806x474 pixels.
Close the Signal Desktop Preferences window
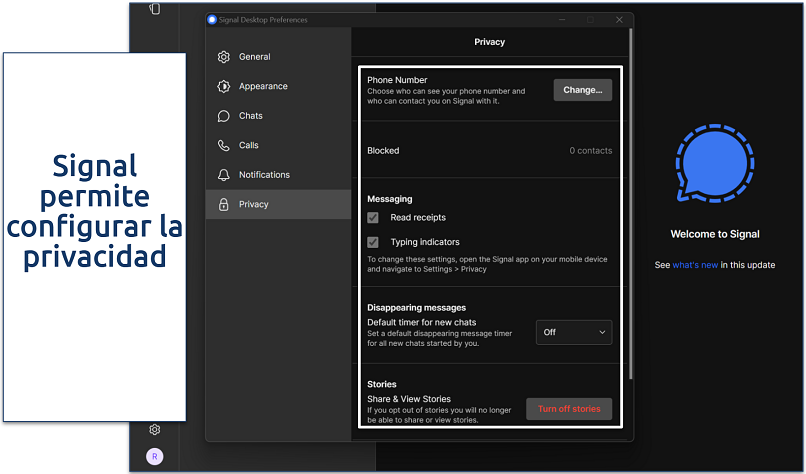pos(620,19)
